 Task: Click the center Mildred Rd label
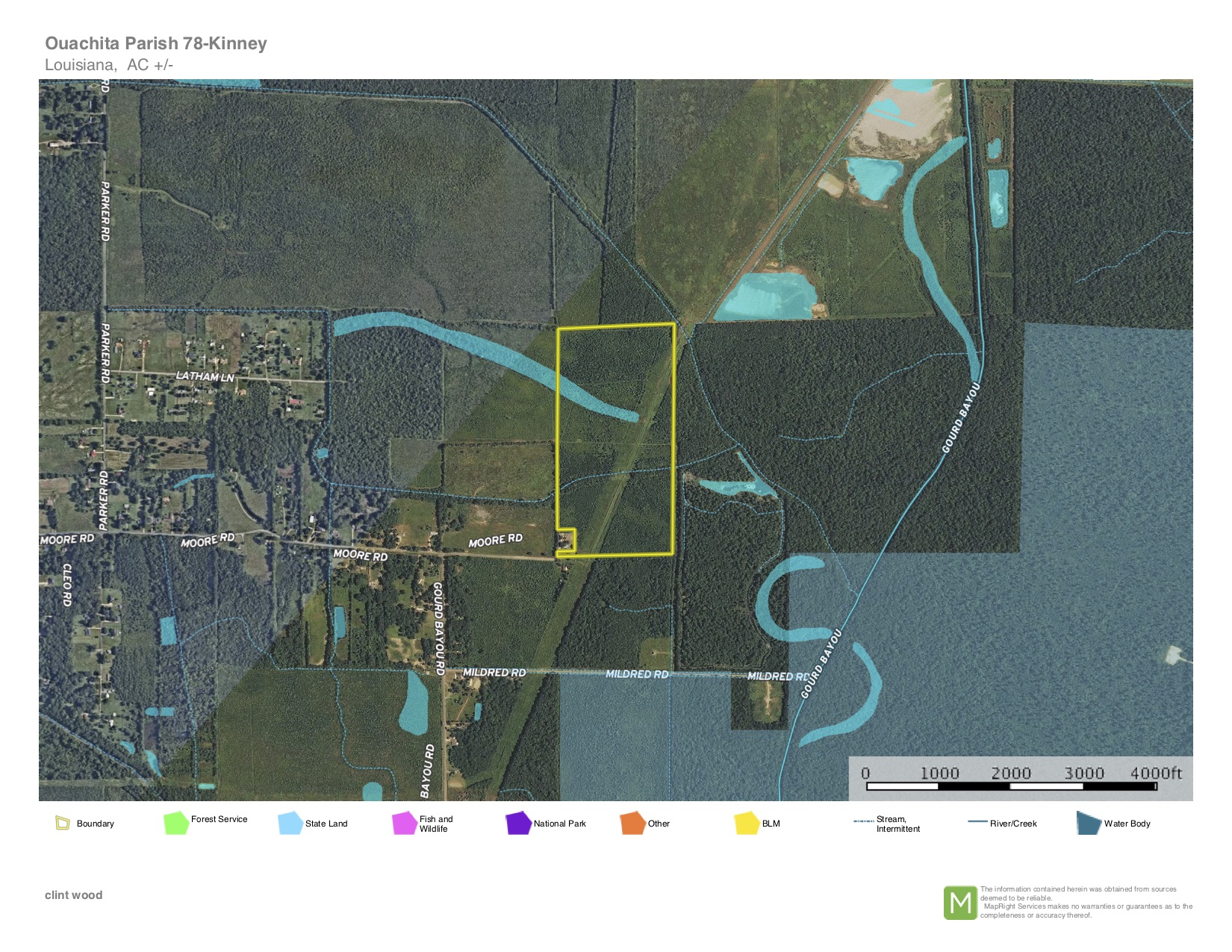[x=637, y=674]
